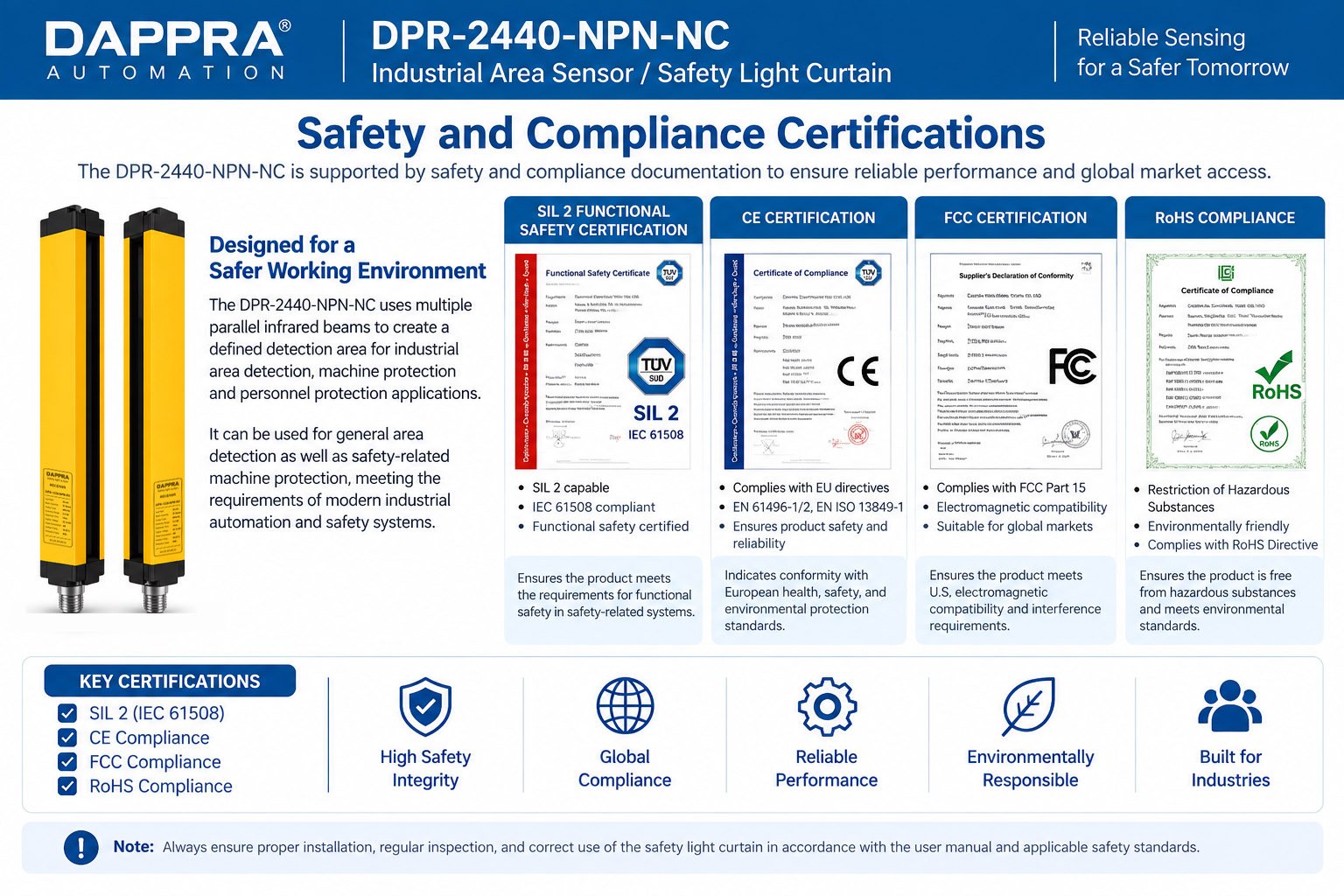The image size is (1344, 896).
Task: Open the Functional Safety Certificate thumbnail
Action: pyautogui.click(x=603, y=361)
